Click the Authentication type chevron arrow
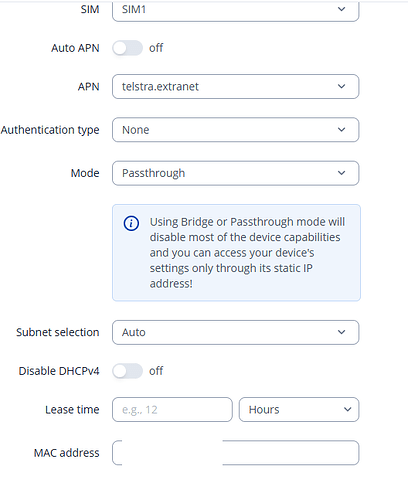408x500 pixels. point(341,130)
